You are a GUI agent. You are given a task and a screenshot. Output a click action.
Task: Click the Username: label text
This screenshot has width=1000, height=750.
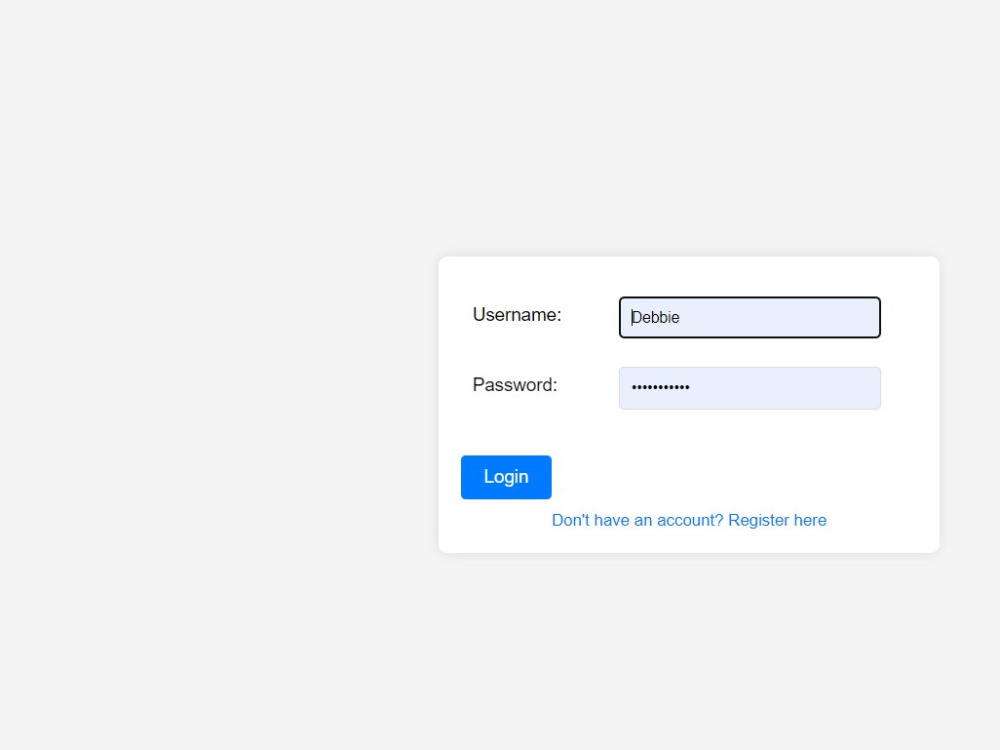(516, 314)
